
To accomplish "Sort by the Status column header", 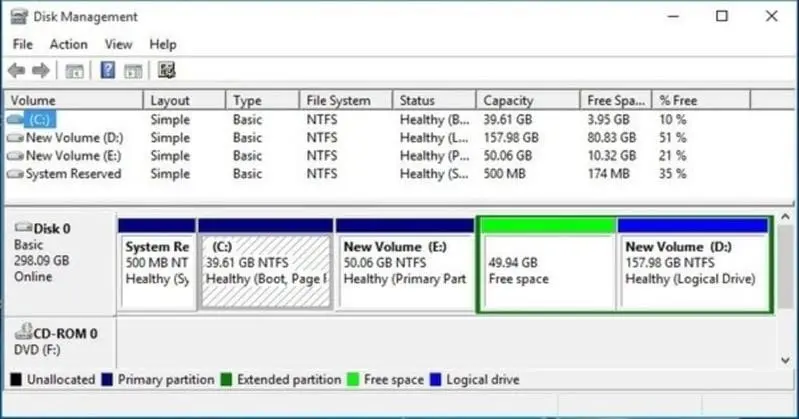I will click(x=435, y=100).
